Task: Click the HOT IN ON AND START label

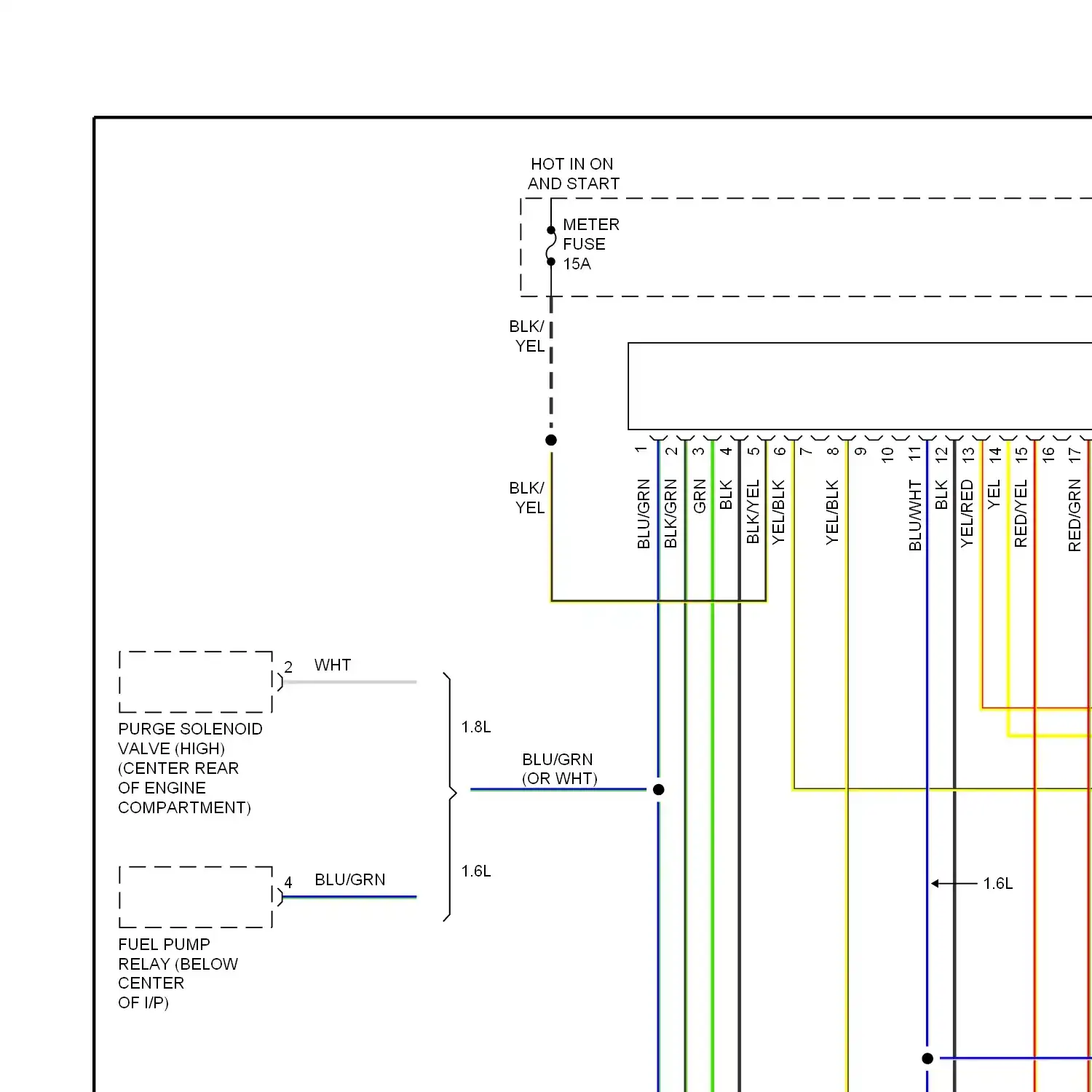Action: tap(573, 174)
